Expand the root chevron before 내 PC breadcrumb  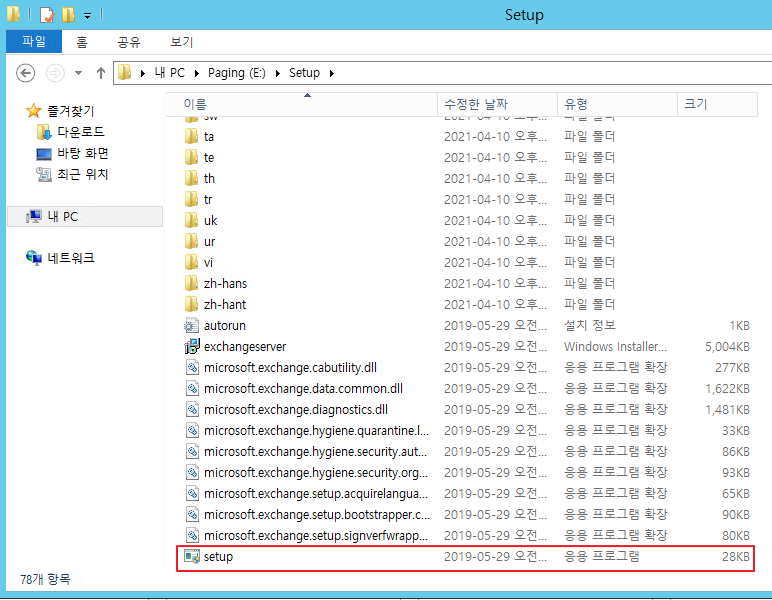point(143,73)
